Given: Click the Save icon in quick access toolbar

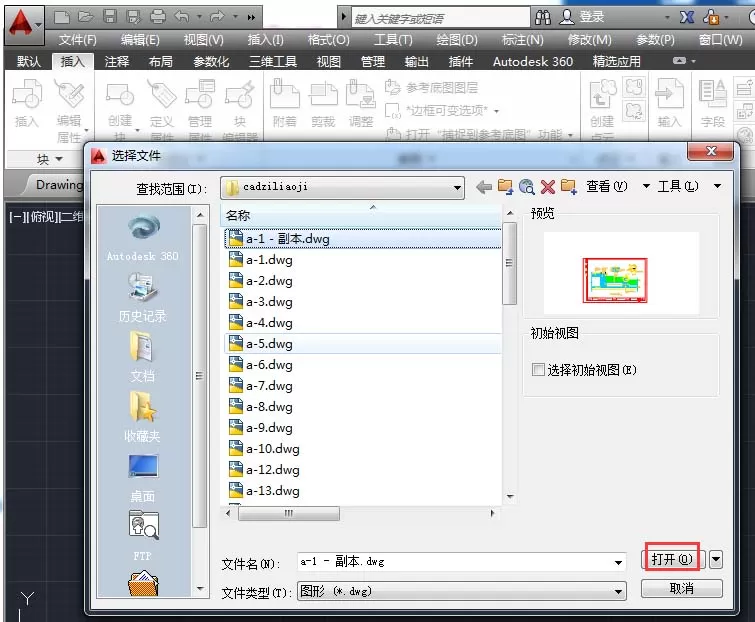Looking at the screenshot, I should tap(110, 17).
